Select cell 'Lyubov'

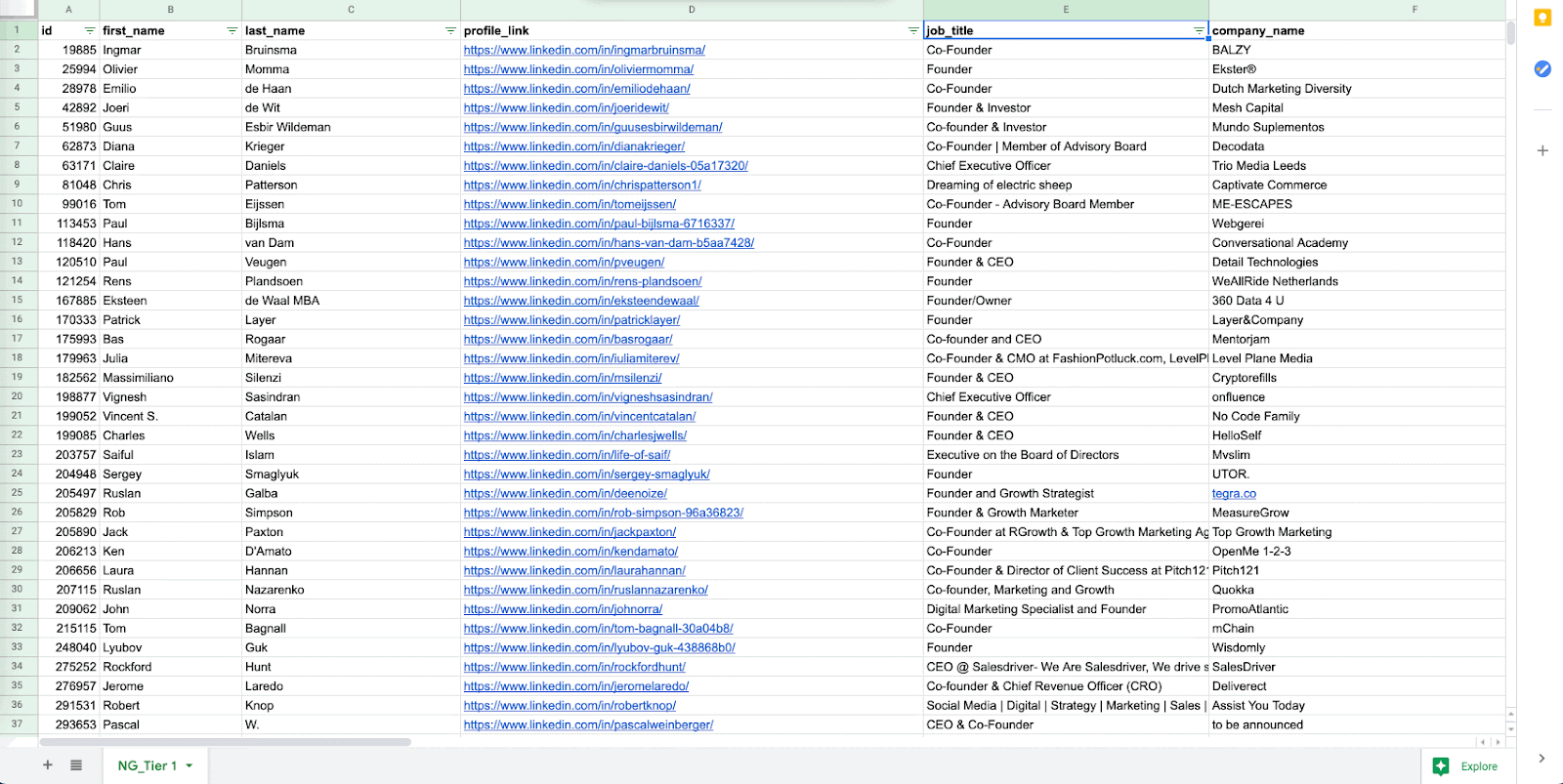(171, 648)
